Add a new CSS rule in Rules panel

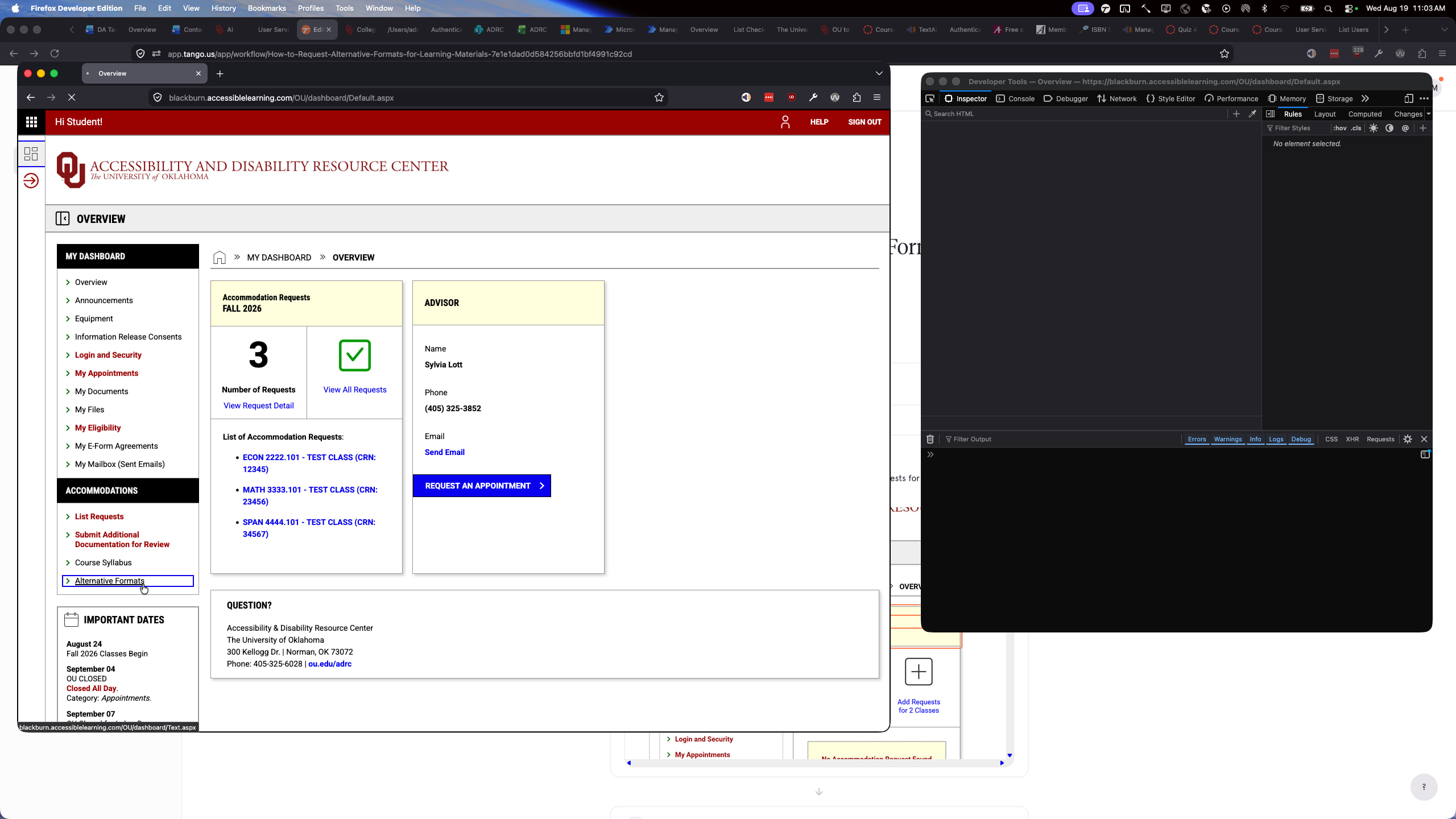point(1423,129)
